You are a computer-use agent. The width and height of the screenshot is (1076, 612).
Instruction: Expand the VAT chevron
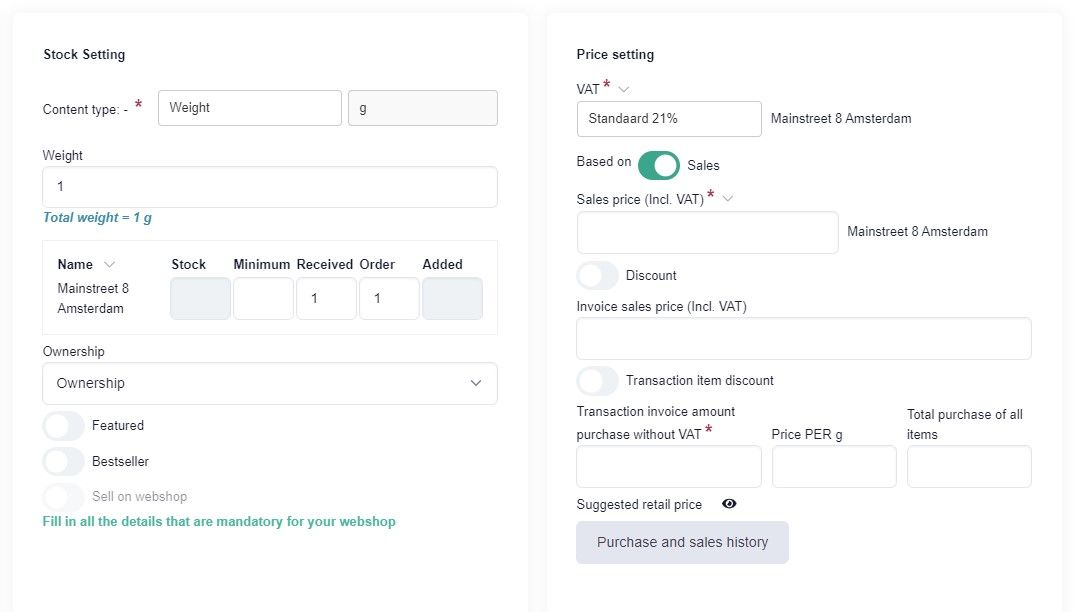(x=624, y=89)
